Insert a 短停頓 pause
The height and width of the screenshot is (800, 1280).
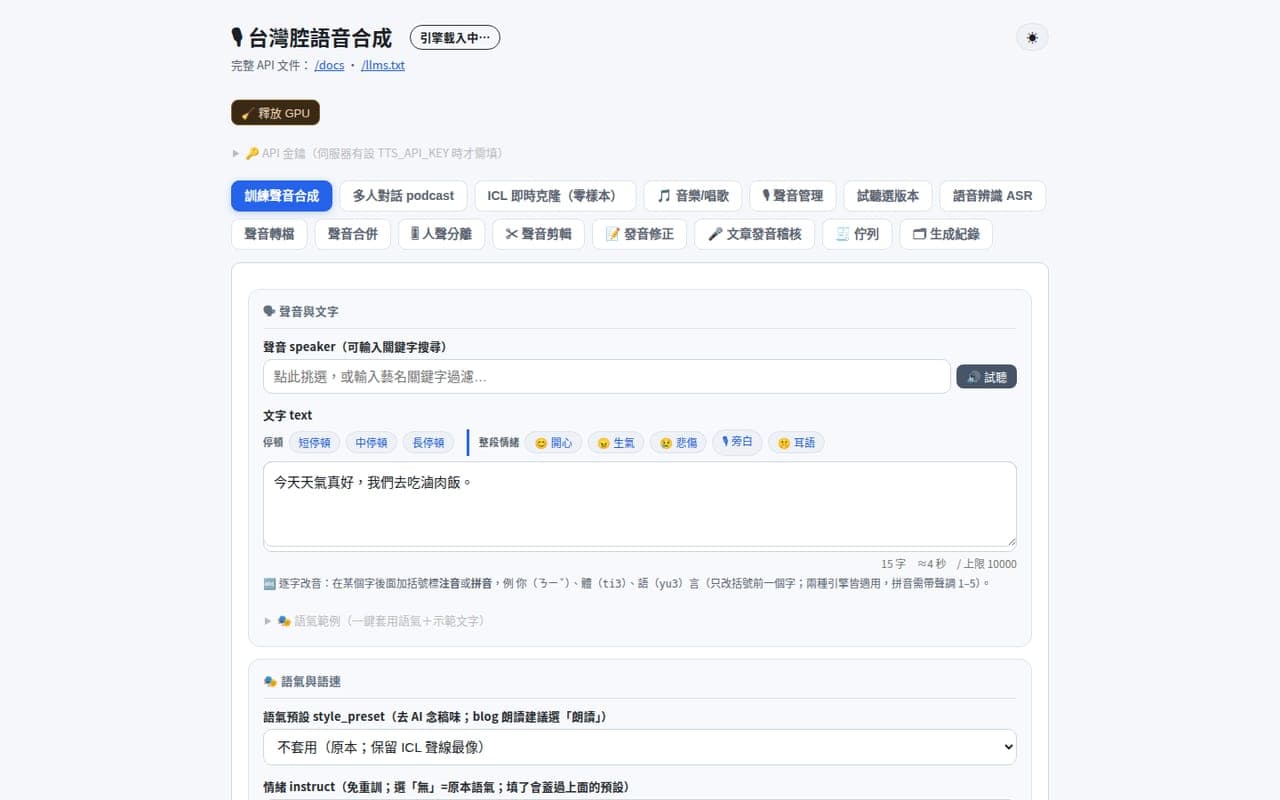click(x=315, y=442)
